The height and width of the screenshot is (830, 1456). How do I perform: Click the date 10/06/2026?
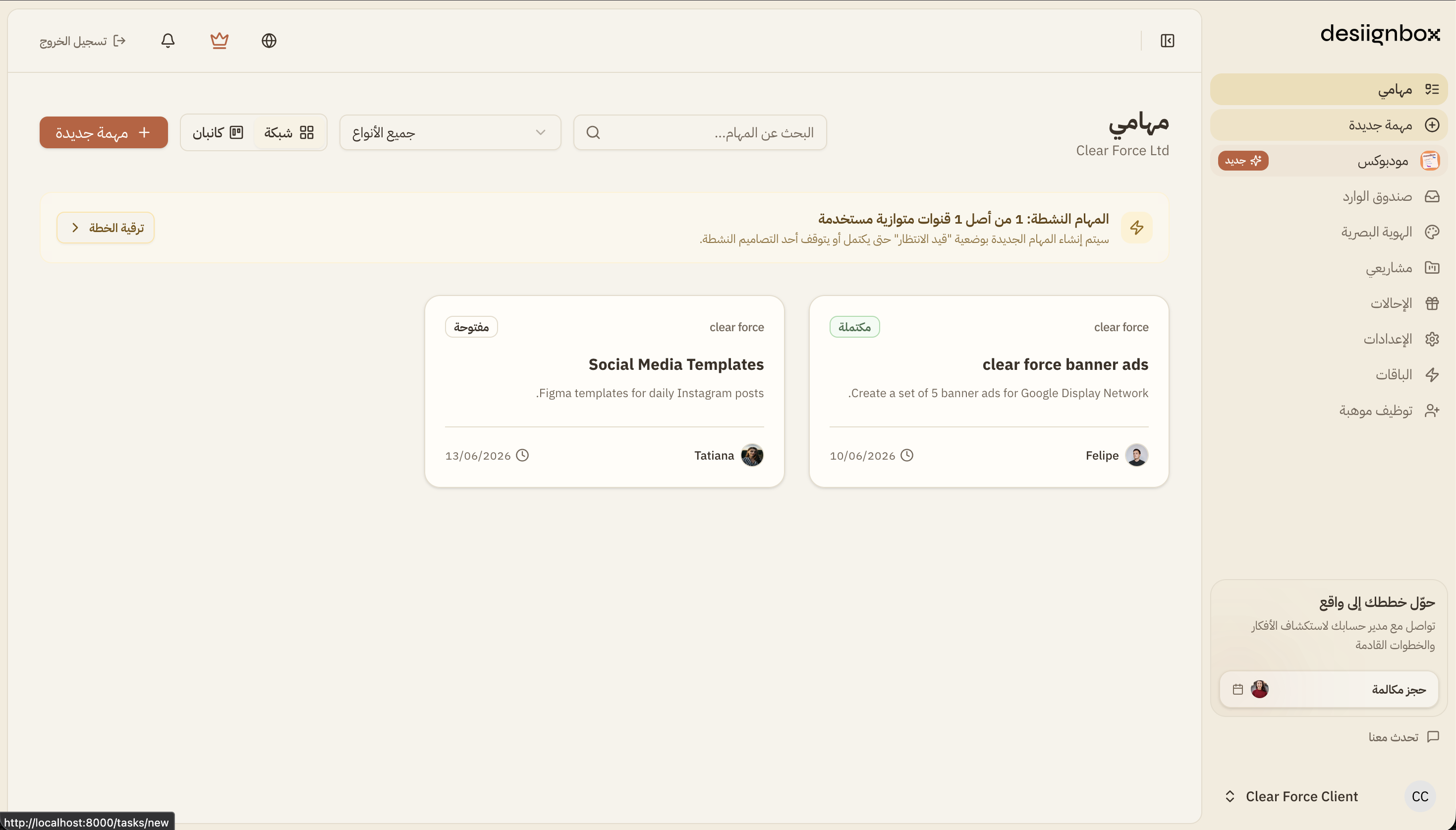pyautogui.click(x=862, y=456)
